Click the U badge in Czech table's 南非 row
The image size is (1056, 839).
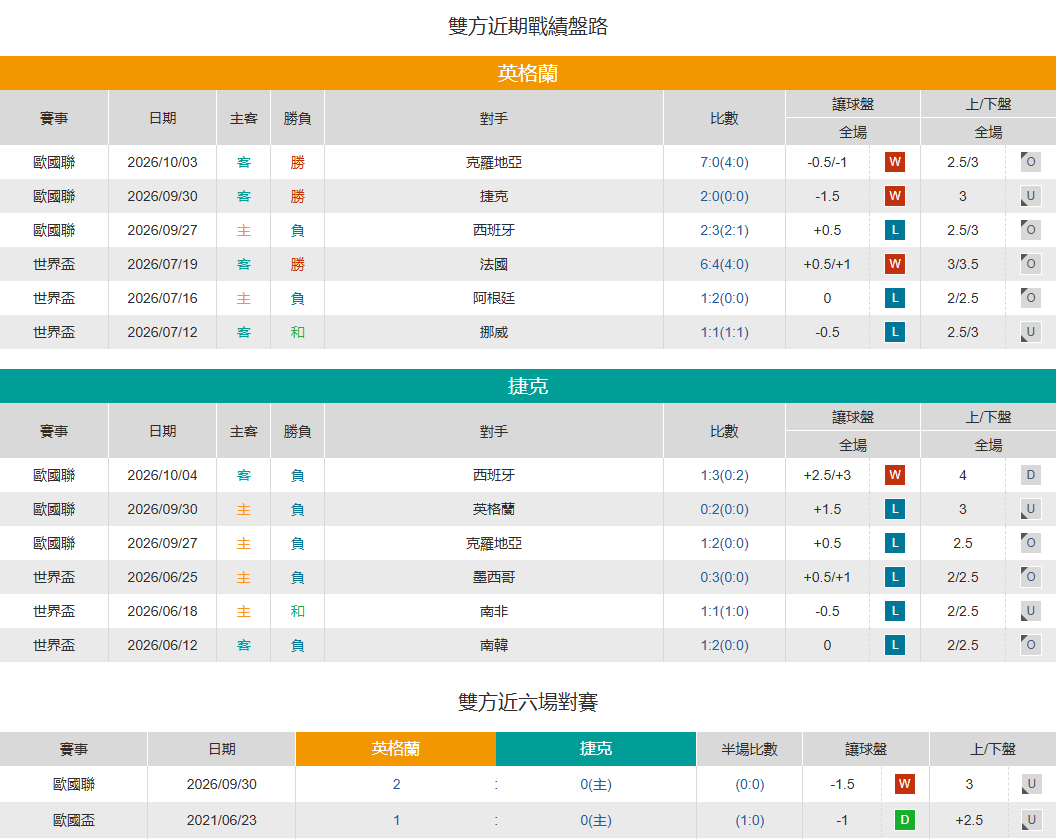1030,611
